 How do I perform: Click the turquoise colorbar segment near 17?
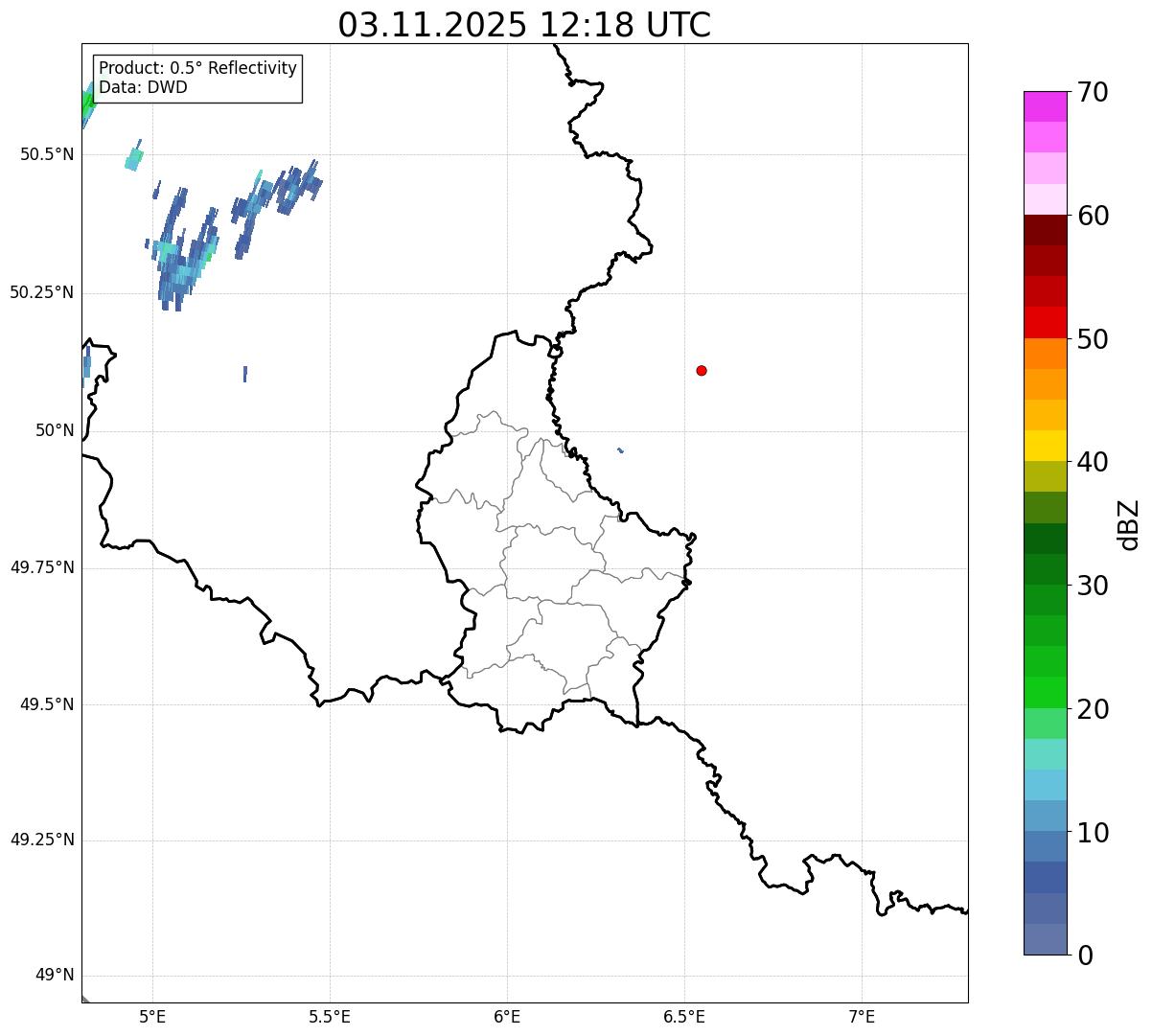point(1045,754)
